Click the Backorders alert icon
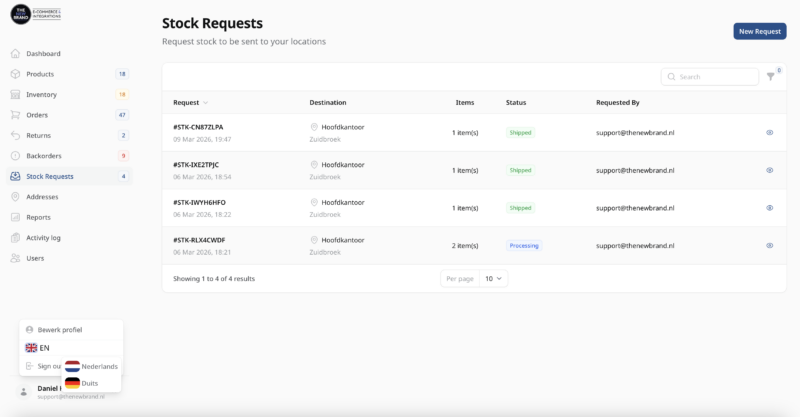Image resolution: width=800 pixels, height=417 pixels. tap(15, 156)
